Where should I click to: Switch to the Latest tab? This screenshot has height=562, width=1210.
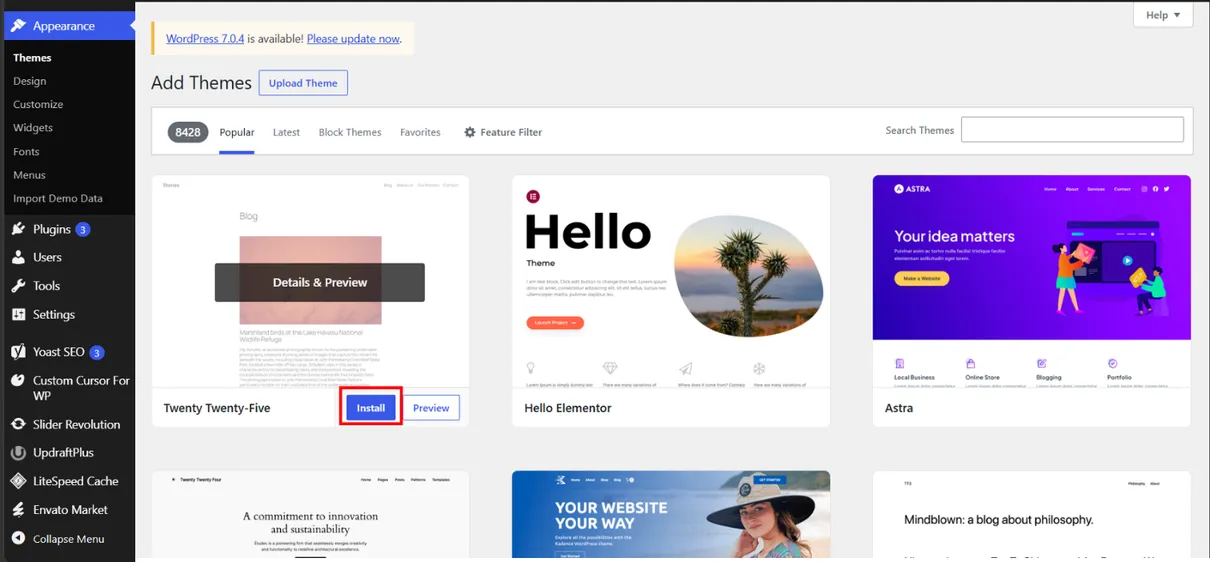(286, 132)
